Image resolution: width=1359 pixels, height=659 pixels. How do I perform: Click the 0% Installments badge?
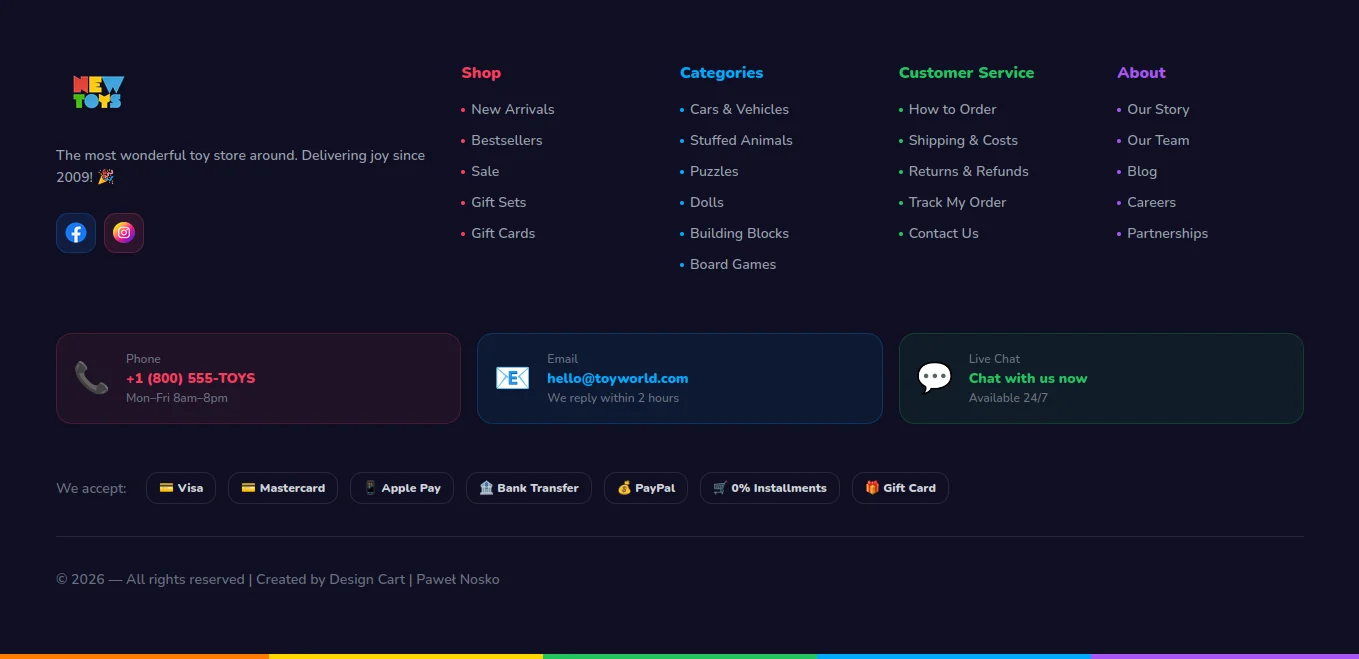(770, 488)
